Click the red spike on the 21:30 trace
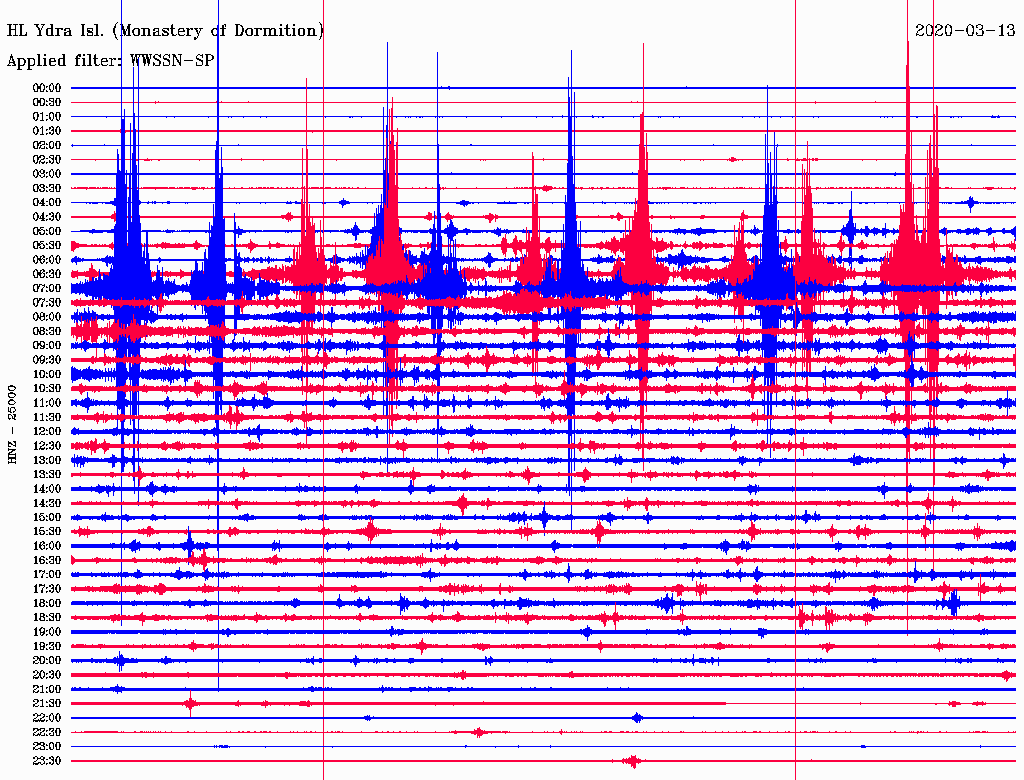 (x=189, y=704)
